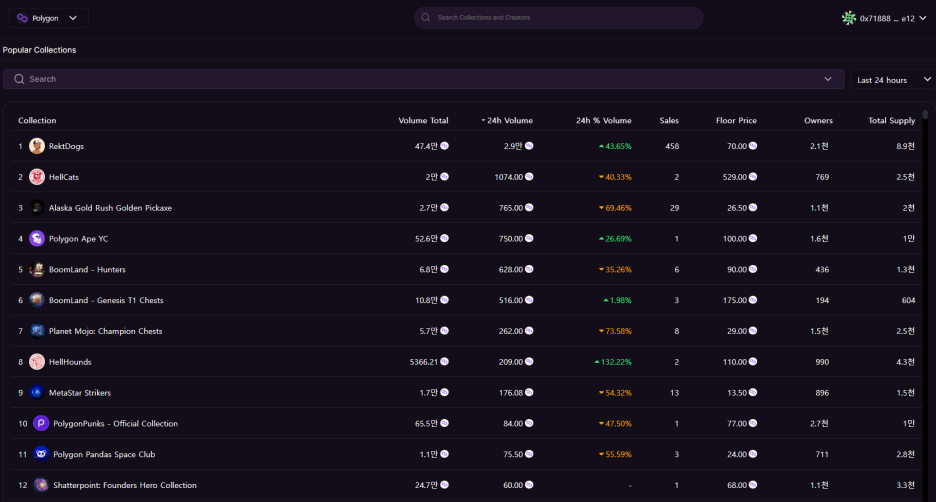
Task: Sort by the 24h Volume column
Action: (507, 121)
